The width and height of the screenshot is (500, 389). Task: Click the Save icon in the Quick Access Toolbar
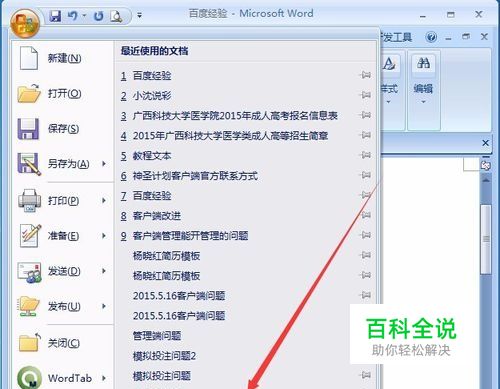(x=55, y=16)
